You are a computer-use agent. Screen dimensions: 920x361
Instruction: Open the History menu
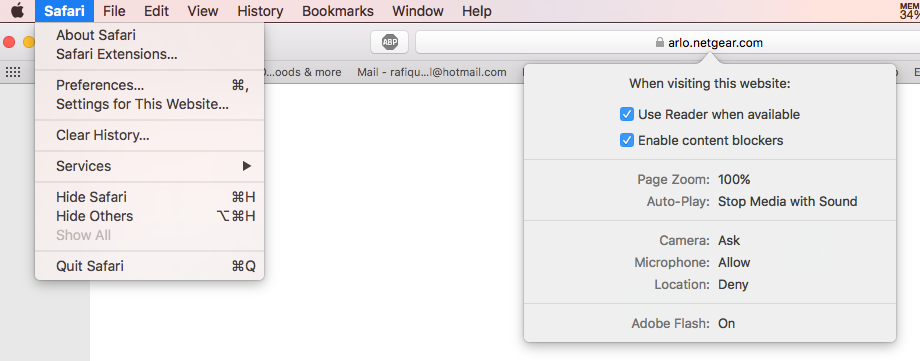(x=260, y=11)
